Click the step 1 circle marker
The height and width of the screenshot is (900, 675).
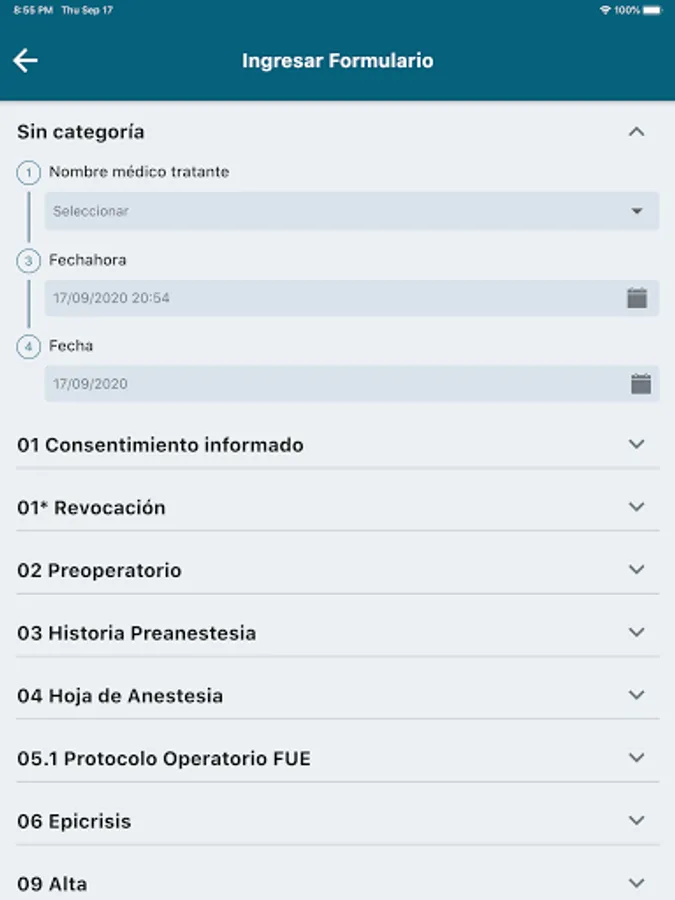(x=28, y=173)
